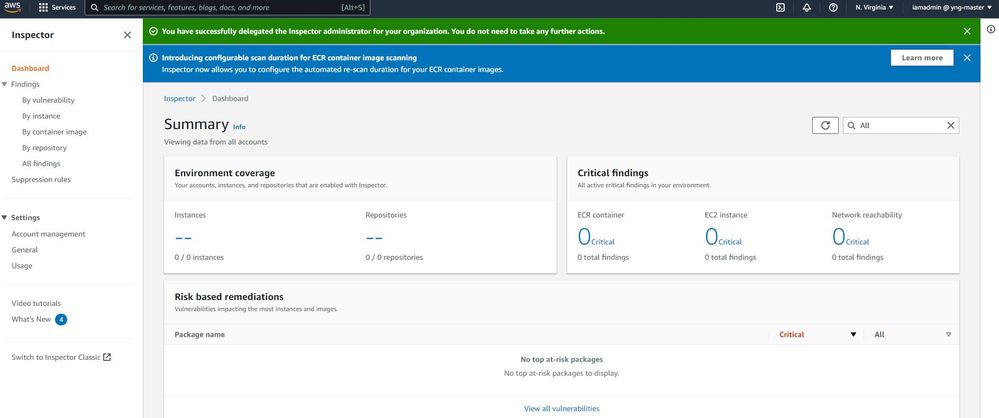
Task: Open What's New link
Action: [x=31, y=319]
